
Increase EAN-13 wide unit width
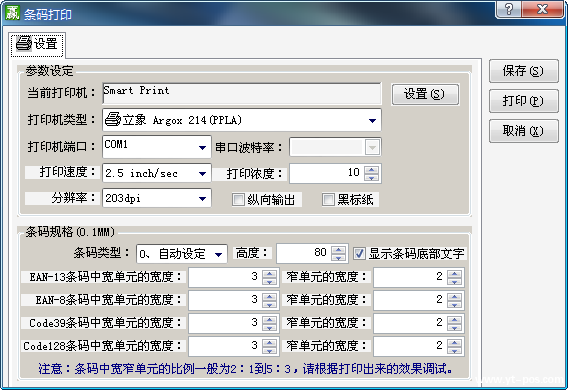pyautogui.click(x=269, y=274)
